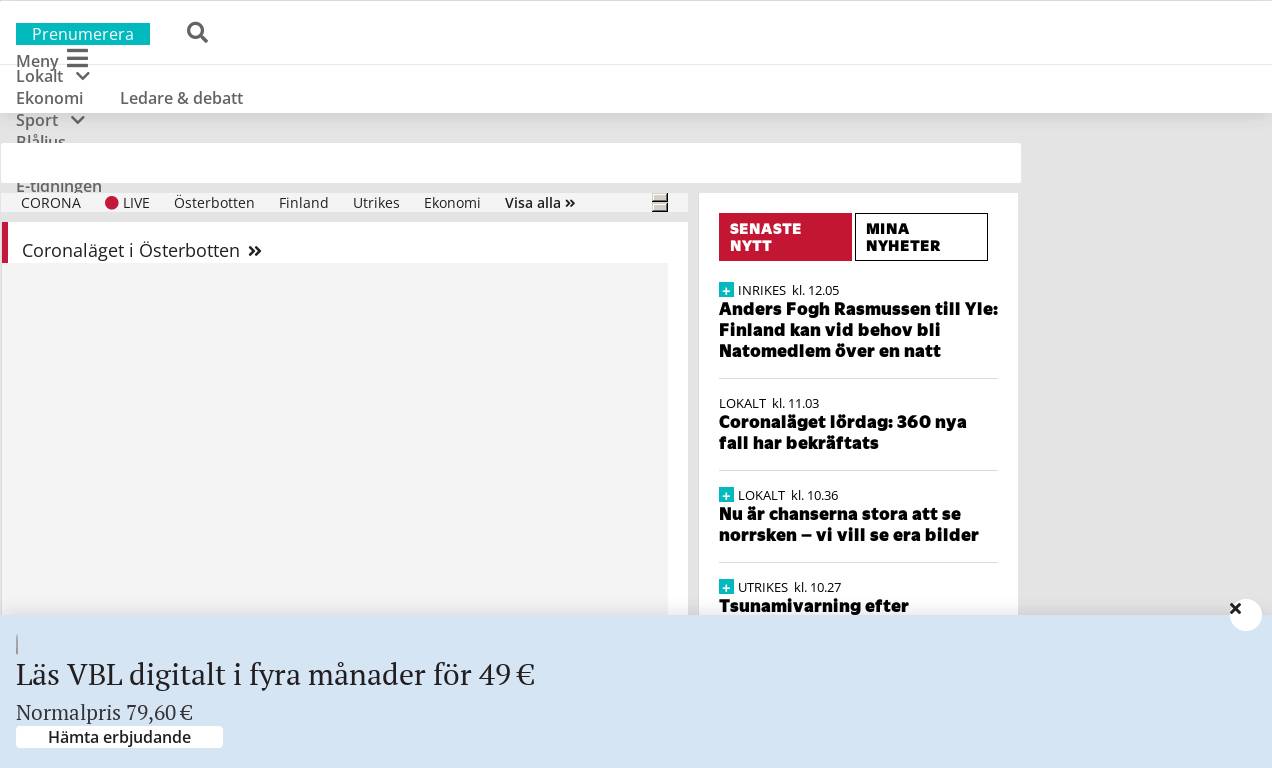Open the Ledare & debatt section

pos(181,98)
